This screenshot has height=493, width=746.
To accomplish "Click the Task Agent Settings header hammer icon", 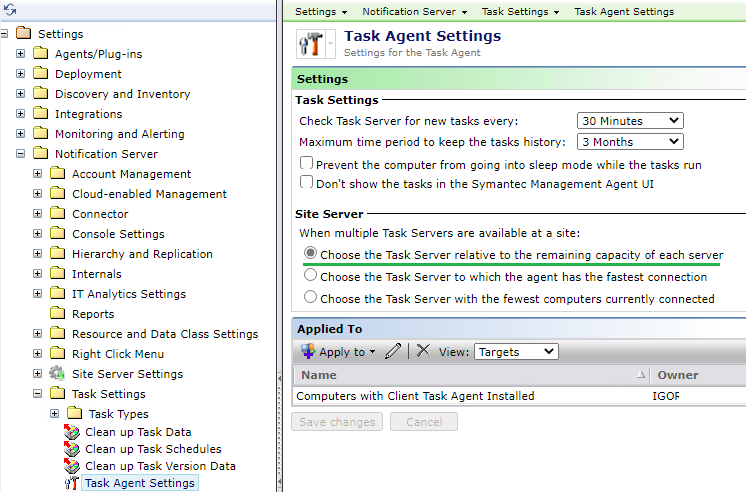I will point(311,44).
